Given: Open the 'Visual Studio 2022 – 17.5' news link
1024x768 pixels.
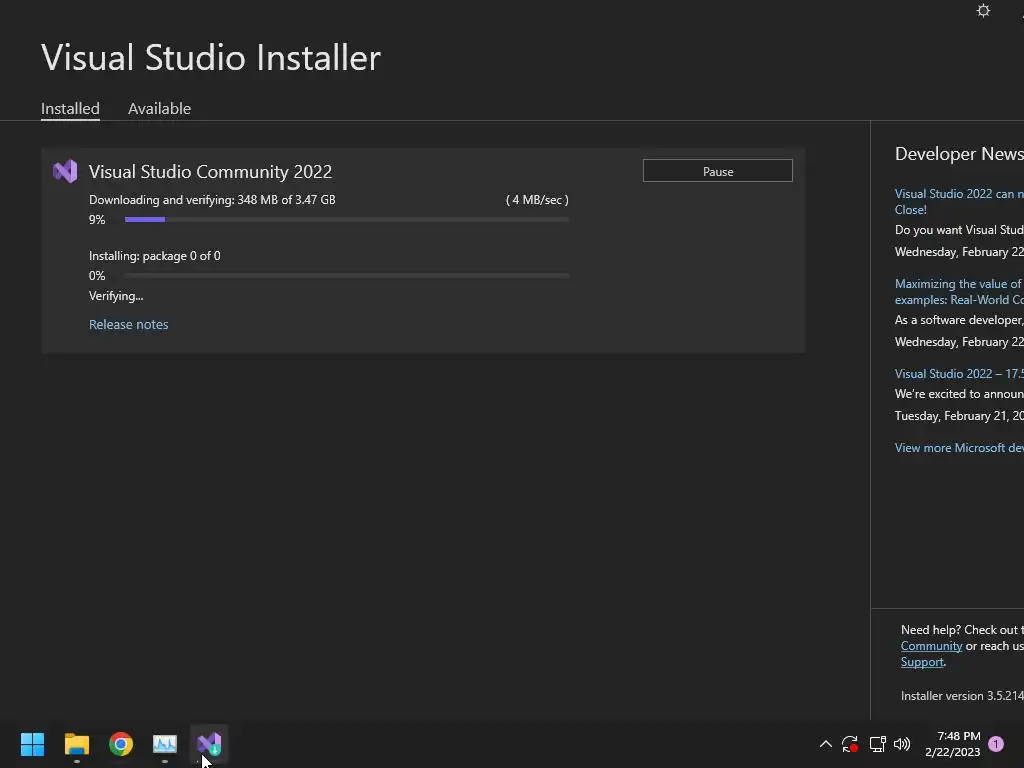Looking at the screenshot, I should click(959, 374).
